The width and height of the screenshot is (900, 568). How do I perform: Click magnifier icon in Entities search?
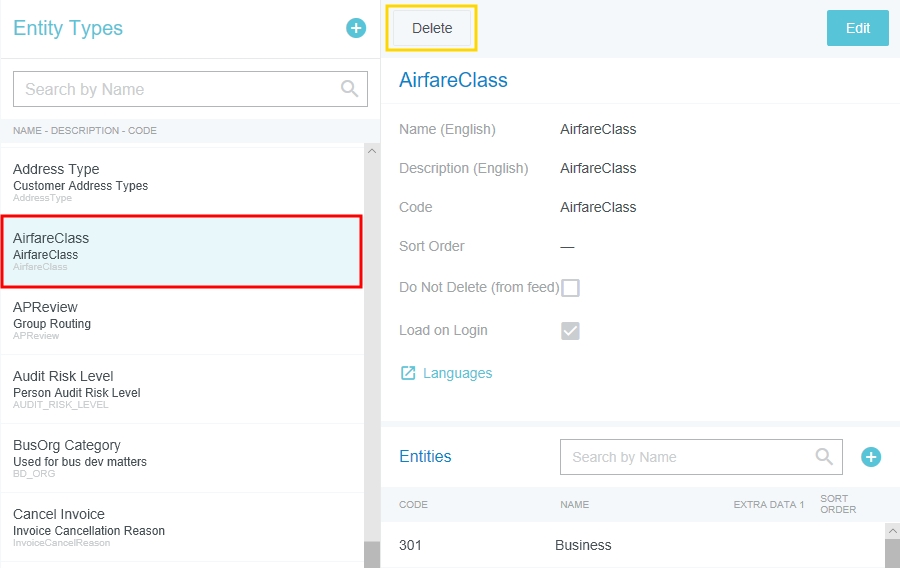(x=824, y=457)
